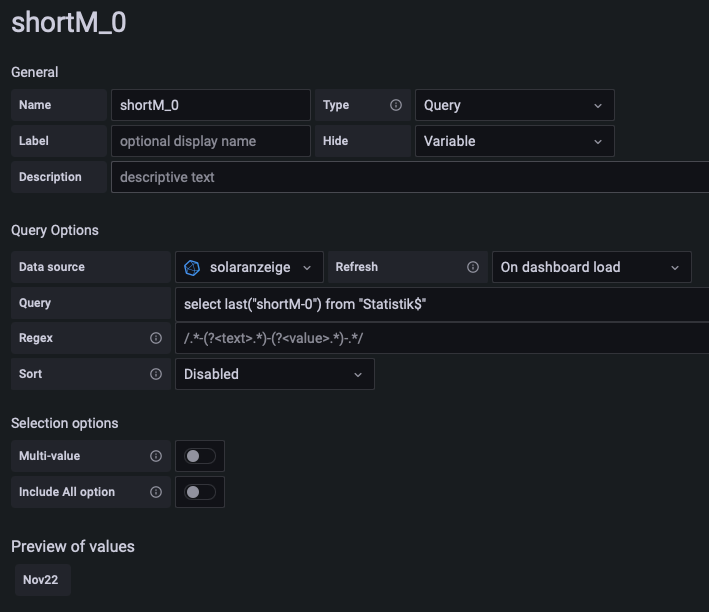Open the Refresh dropdown On dashboard load

pyautogui.click(x=591, y=267)
